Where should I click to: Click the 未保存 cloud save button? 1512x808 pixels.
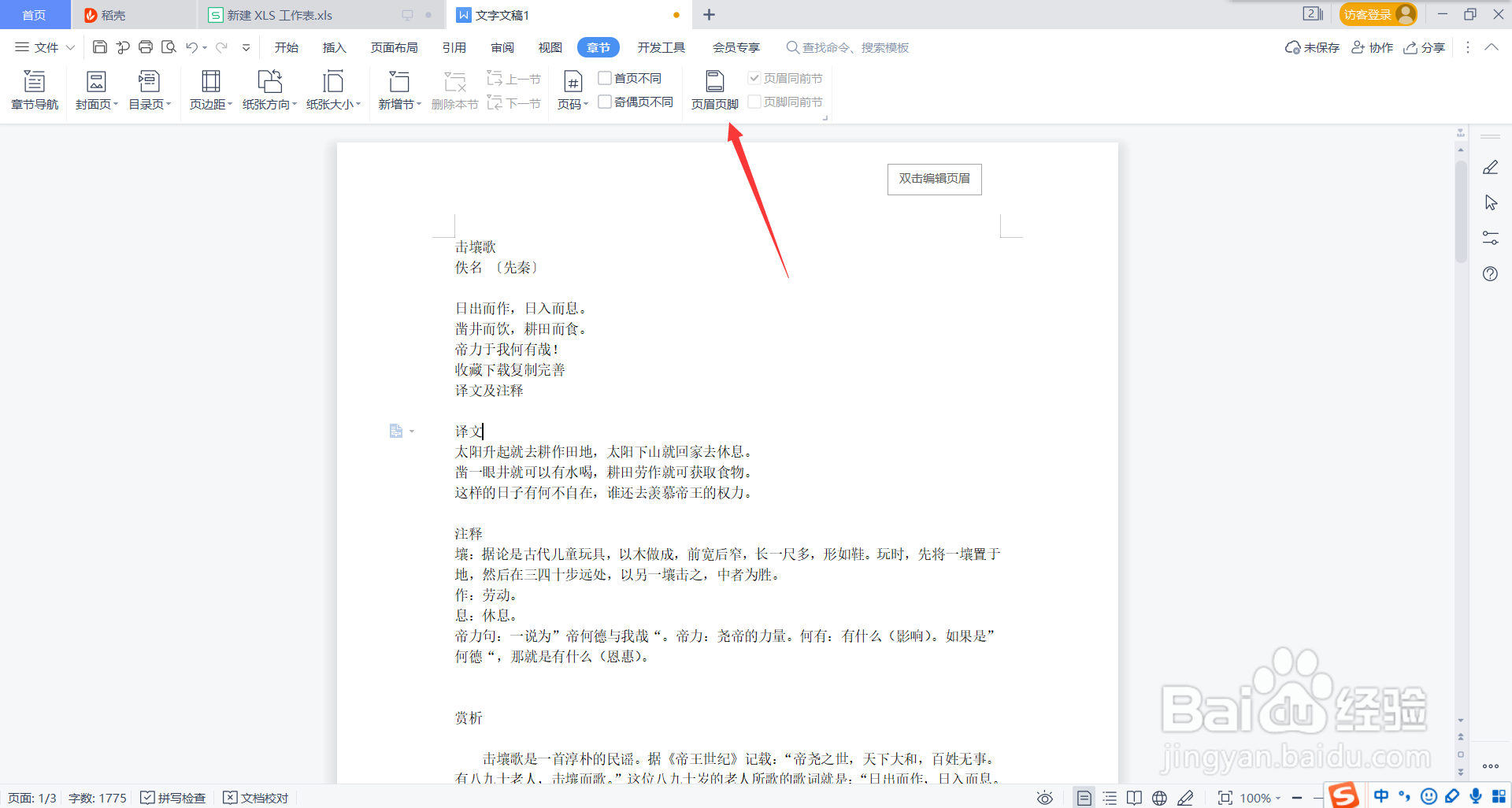1312,47
